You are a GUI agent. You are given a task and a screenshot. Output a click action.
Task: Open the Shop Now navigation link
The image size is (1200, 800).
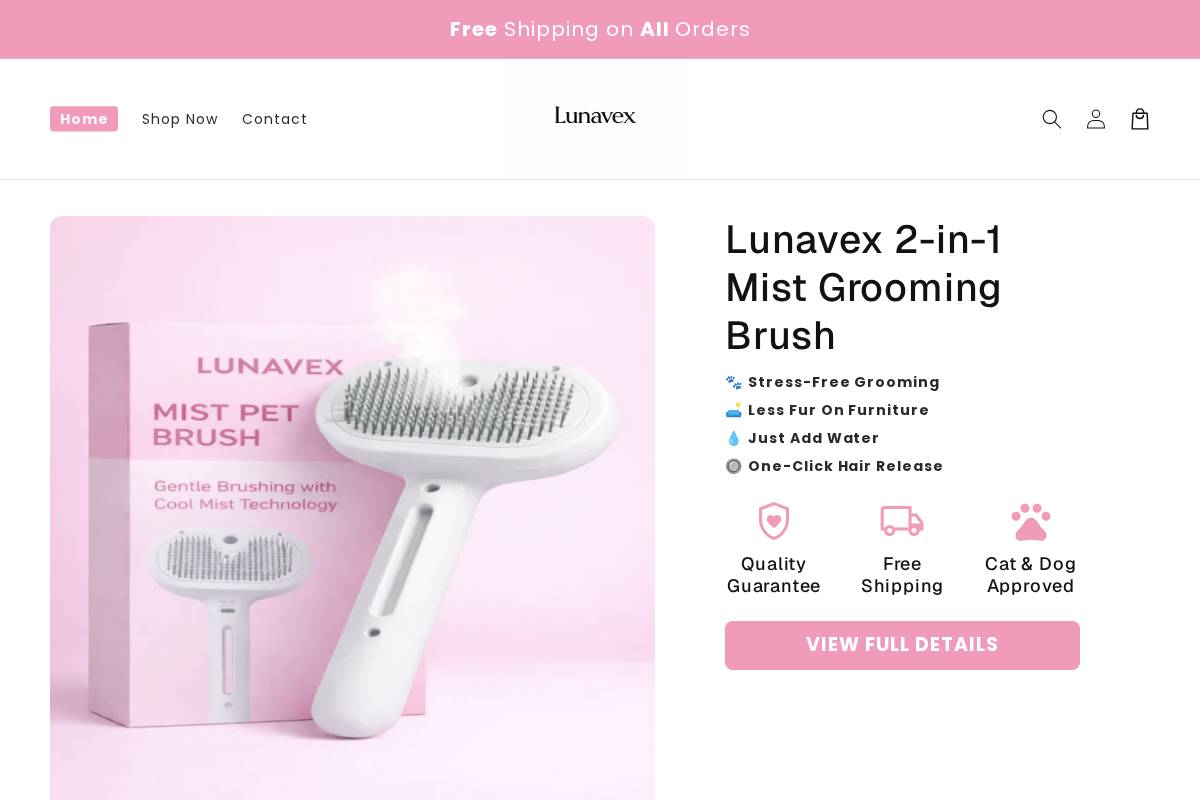[180, 119]
